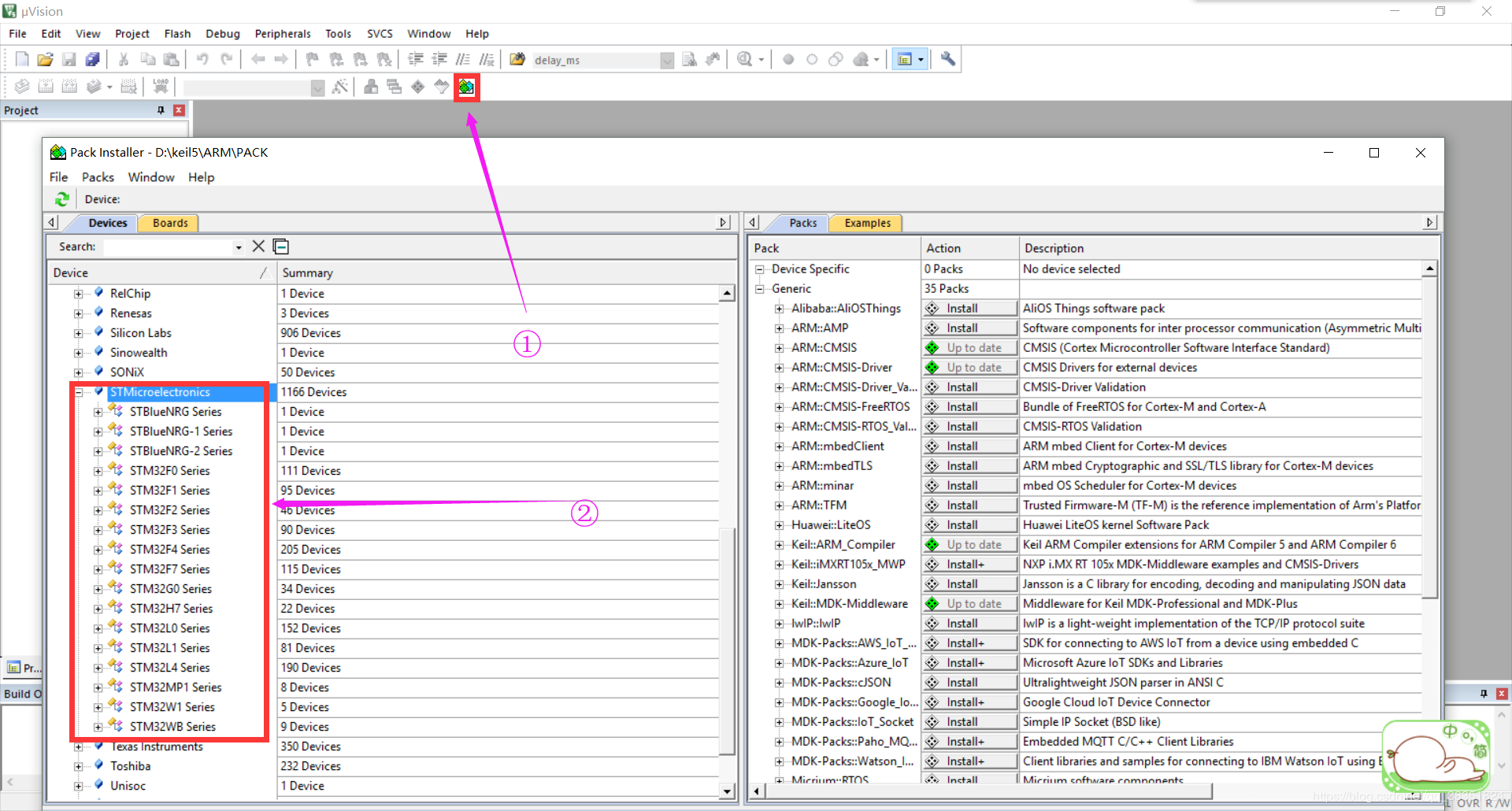Install the ARM::CMSIS-FreeRTOS pack
The height and width of the screenshot is (811, 1512).
pyautogui.click(x=969, y=407)
